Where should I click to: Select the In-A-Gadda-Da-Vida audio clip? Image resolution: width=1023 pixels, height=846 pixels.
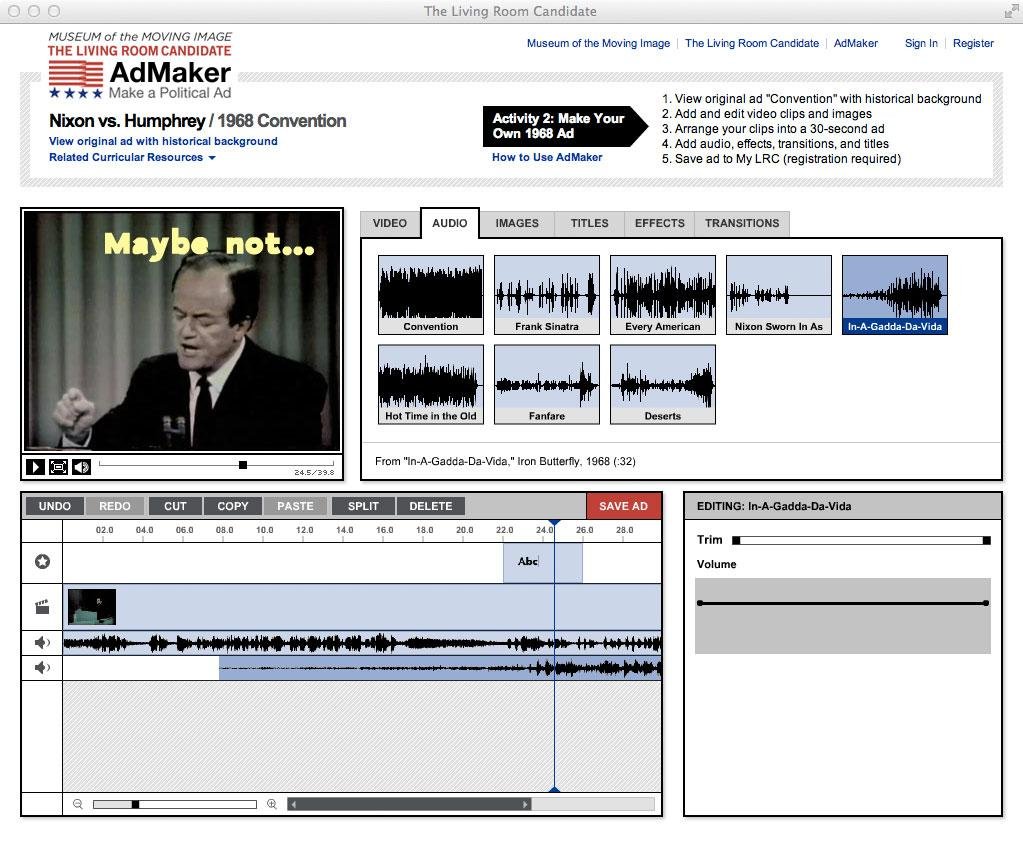coord(894,293)
